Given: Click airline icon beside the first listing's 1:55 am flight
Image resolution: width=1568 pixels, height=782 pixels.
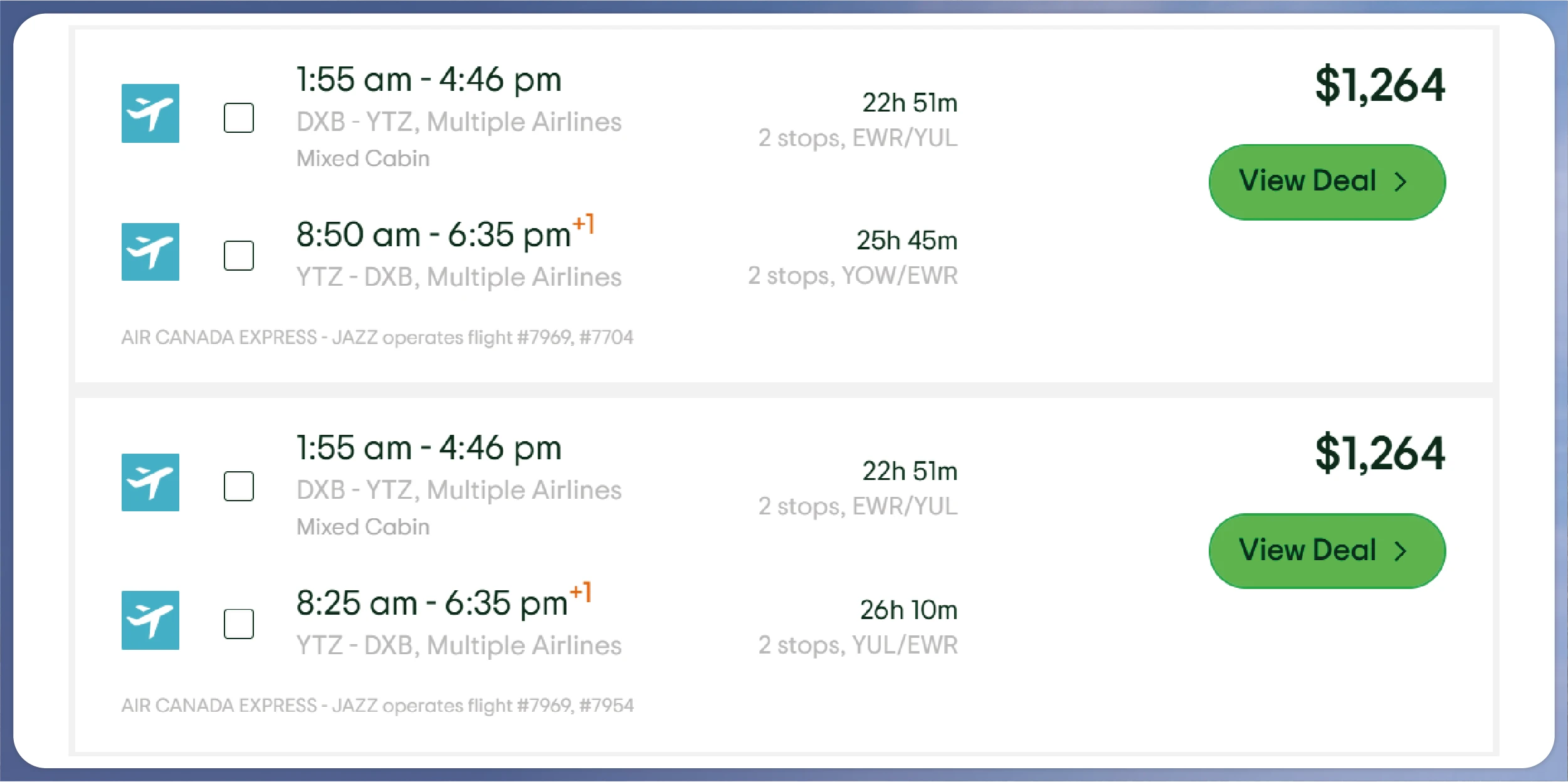Looking at the screenshot, I should [x=150, y=113].
